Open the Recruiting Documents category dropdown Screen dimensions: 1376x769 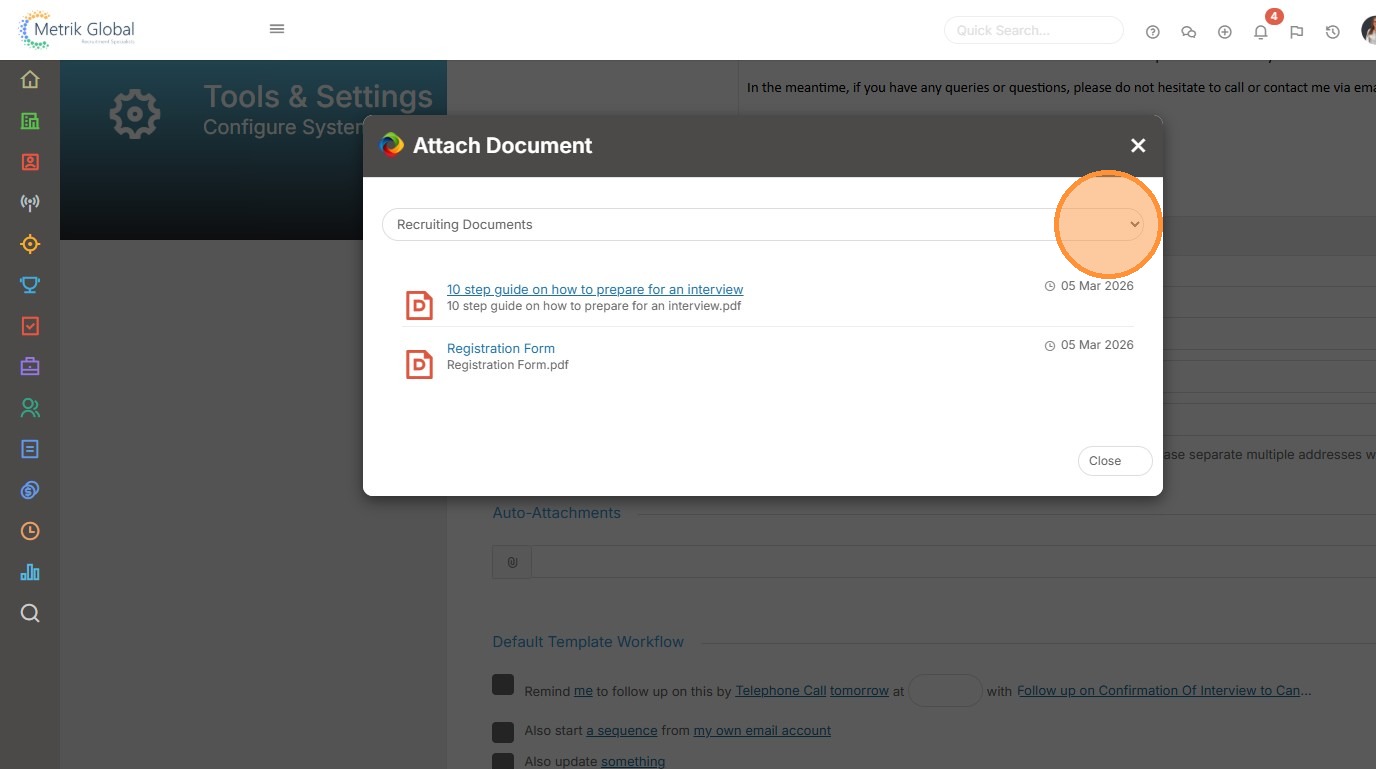coord(765,224)
